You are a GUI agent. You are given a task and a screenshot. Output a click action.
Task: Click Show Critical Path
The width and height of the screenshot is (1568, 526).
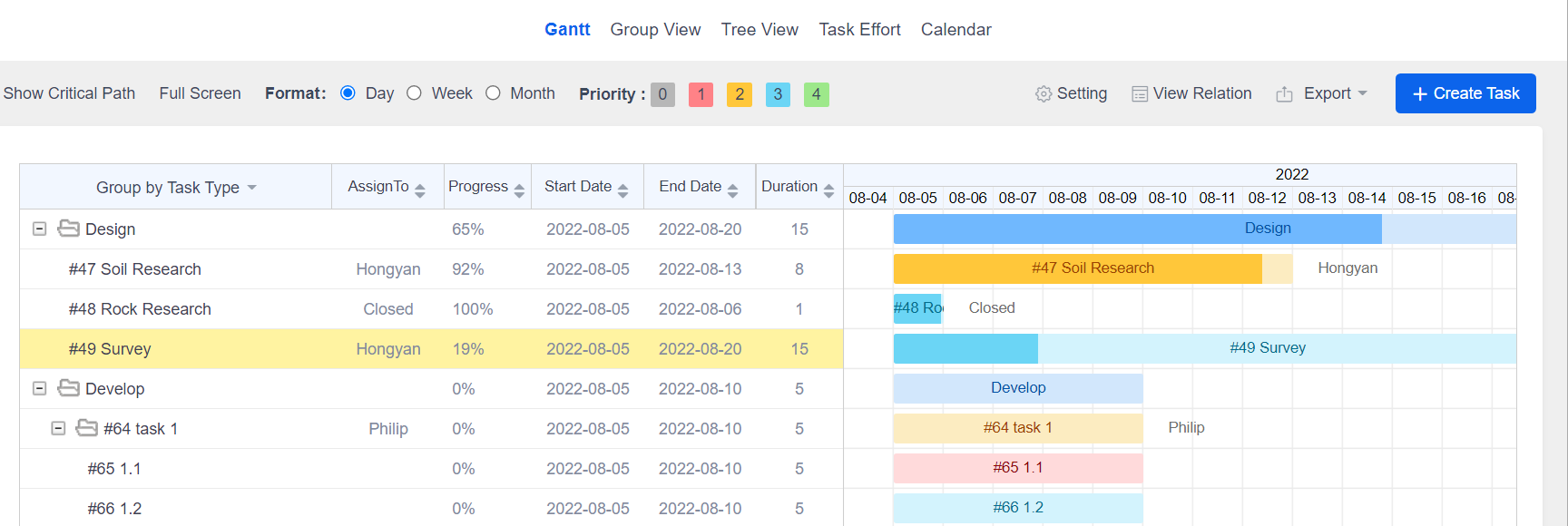click(69, 93)
